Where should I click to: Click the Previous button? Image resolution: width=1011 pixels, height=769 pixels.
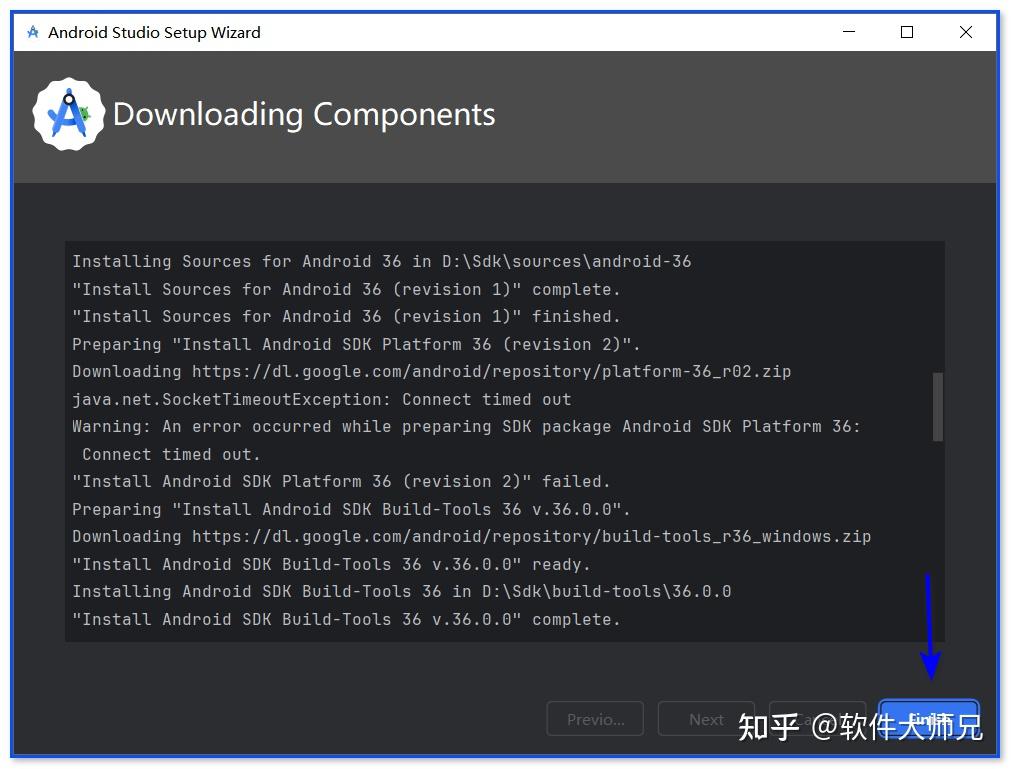pos(595,719)
